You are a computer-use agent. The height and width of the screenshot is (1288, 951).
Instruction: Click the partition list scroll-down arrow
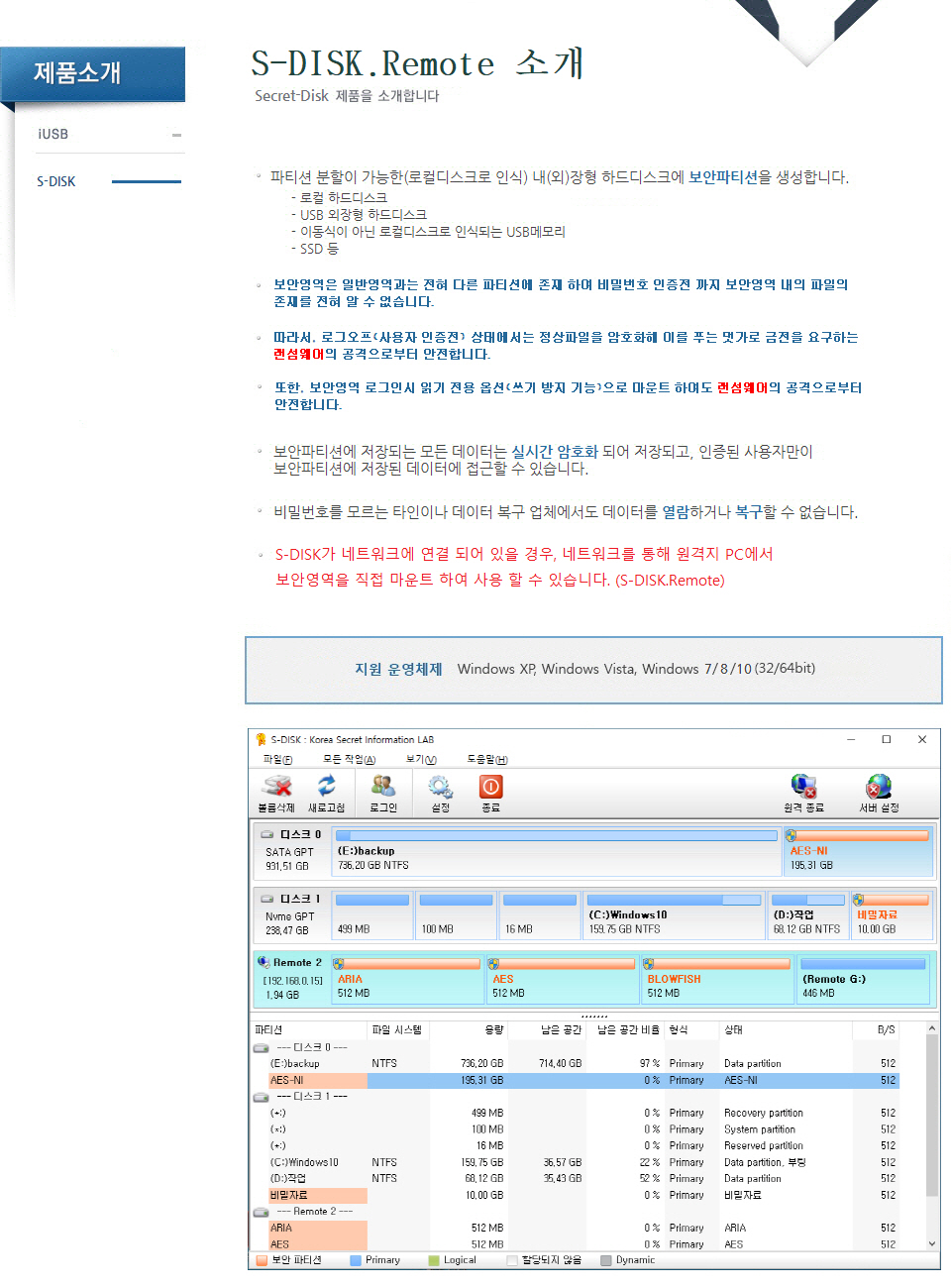[x=932, y=1243]
